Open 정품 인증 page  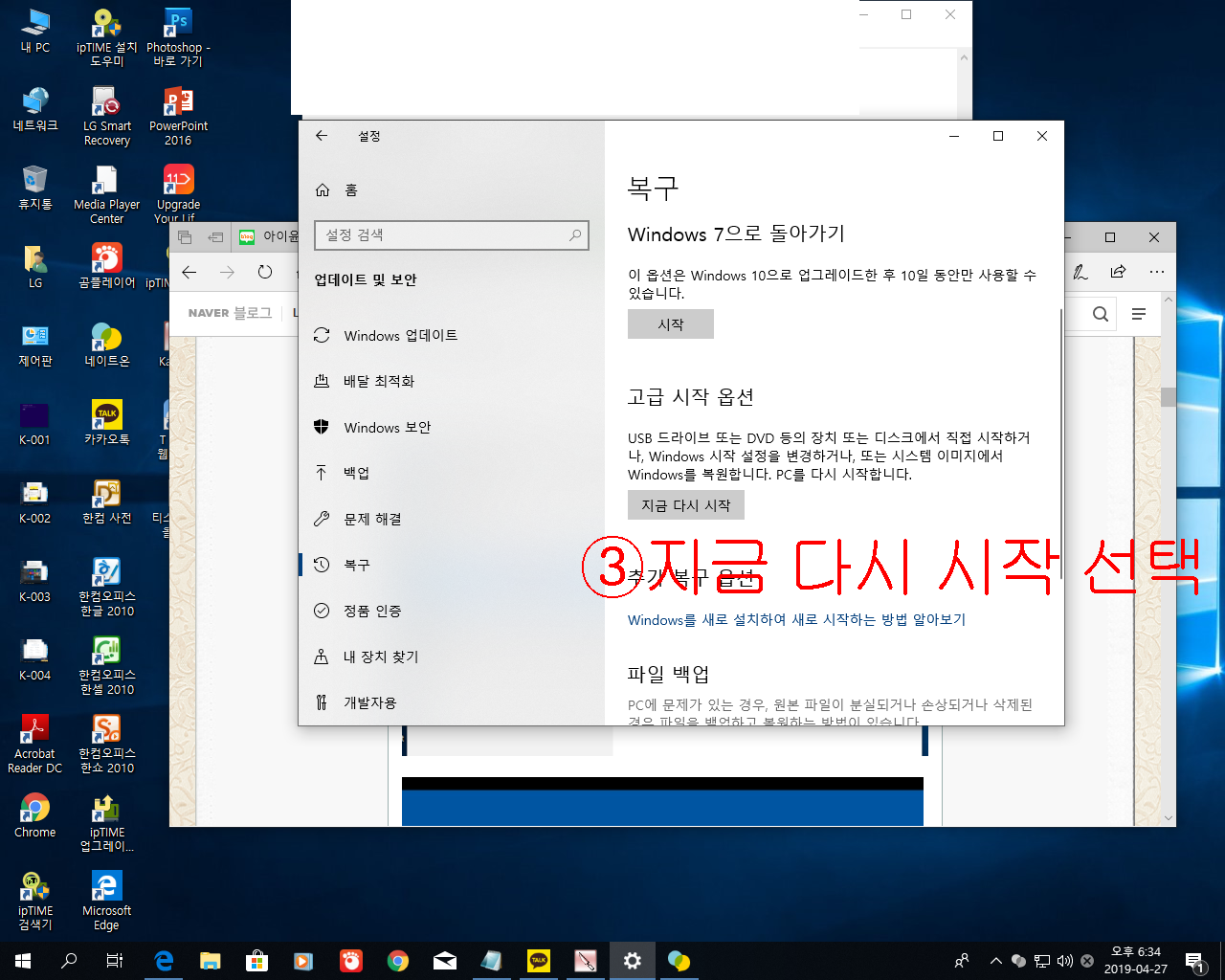tap(452, 612)
